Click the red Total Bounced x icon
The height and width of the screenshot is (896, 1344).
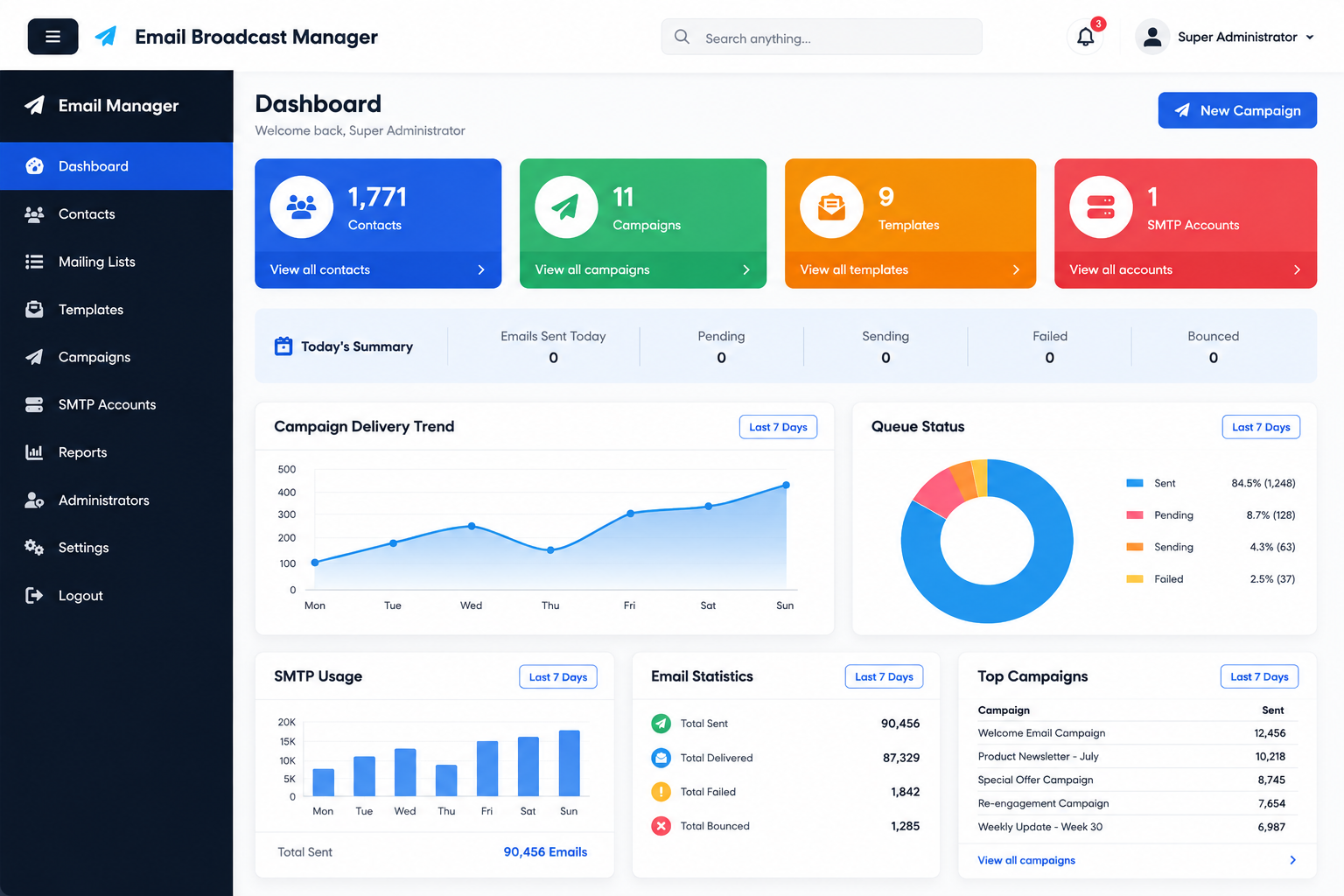[x=661, y=826]
